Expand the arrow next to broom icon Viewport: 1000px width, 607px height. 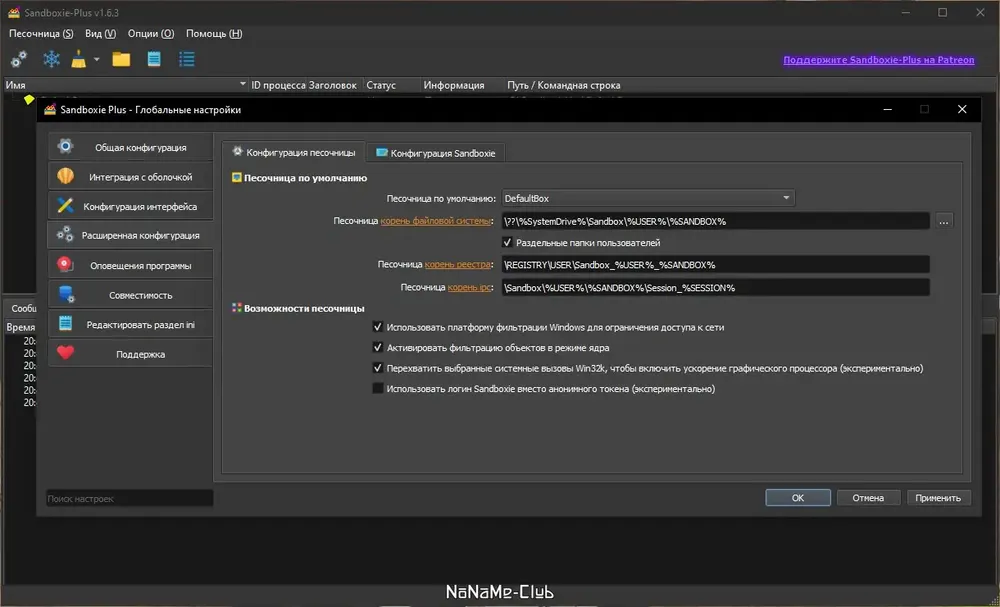coord(96,59)
